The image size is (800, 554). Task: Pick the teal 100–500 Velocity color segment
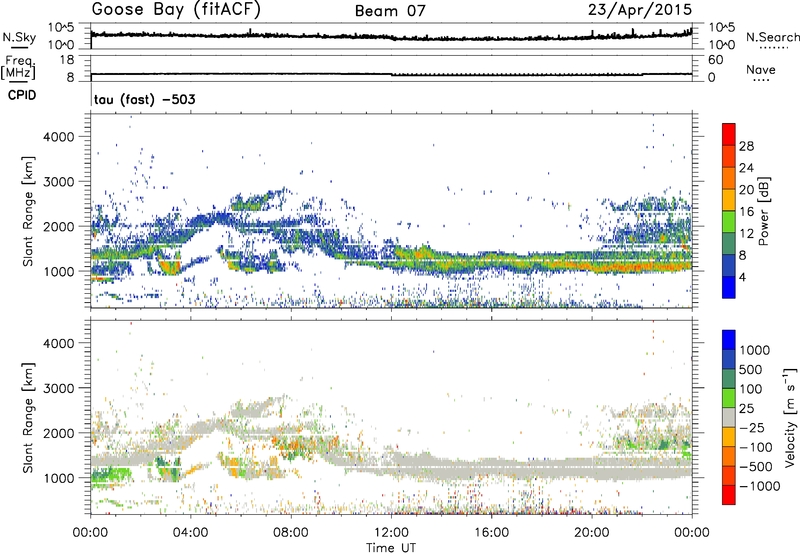coord(729,379)
